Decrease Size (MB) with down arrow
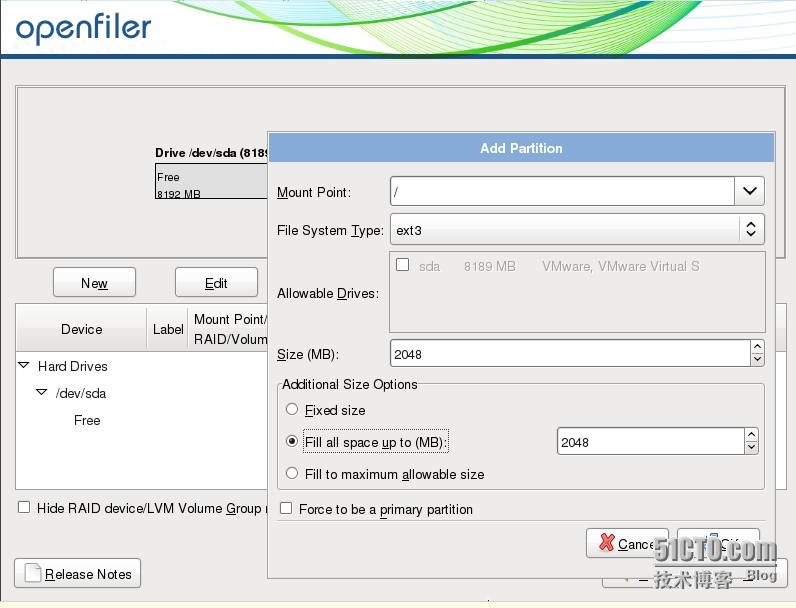The width and height of the screenshot is (796, 608). click(757, 359)
